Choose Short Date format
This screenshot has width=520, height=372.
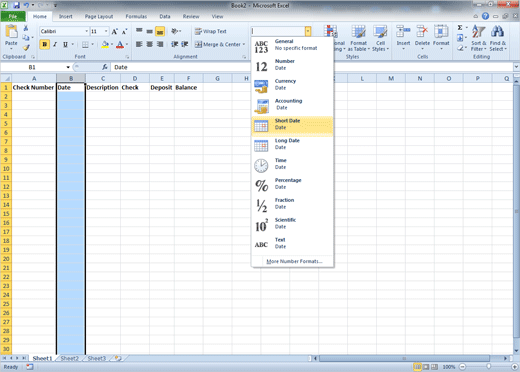(x=292, y=126)
